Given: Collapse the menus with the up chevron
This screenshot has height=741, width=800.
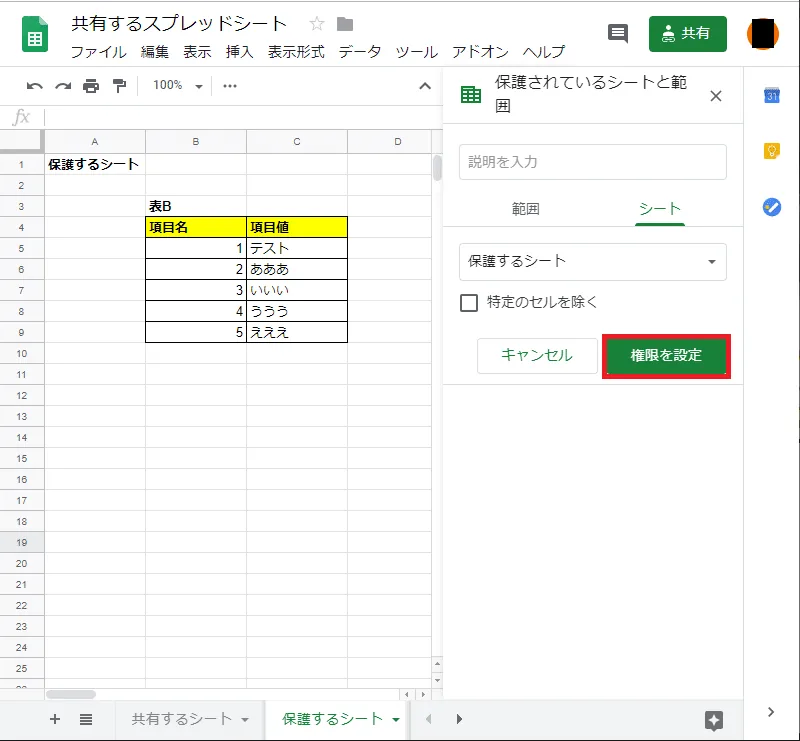Looking at the screenshot, I should coord(425,86).
